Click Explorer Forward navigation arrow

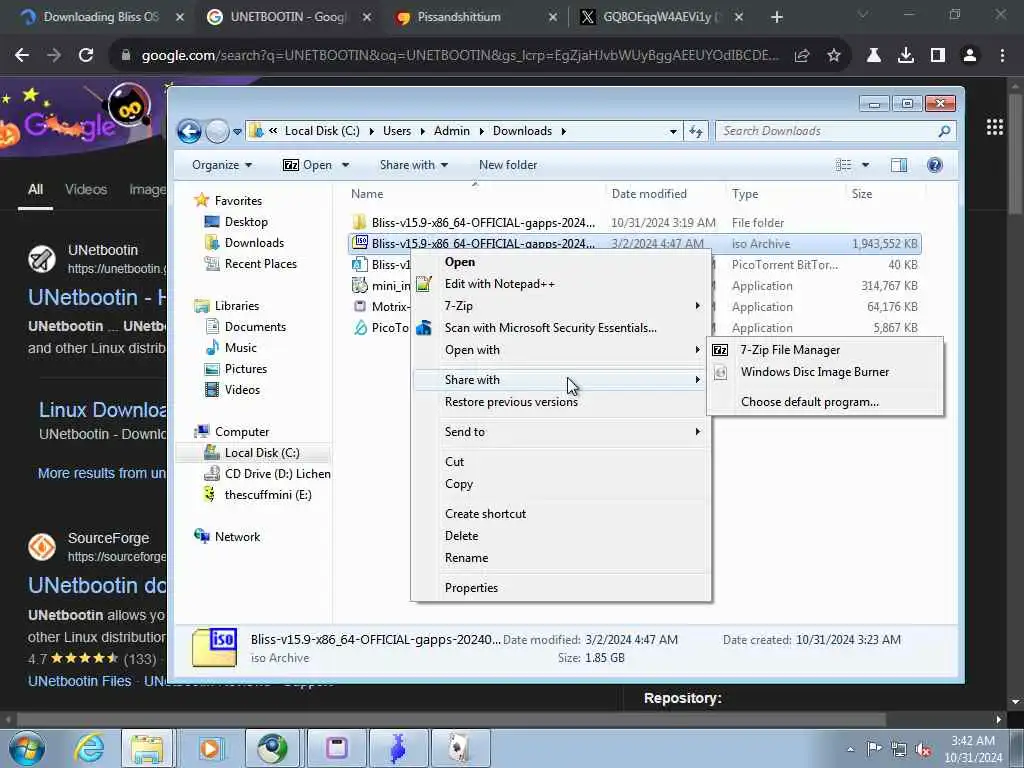point(217,131)
